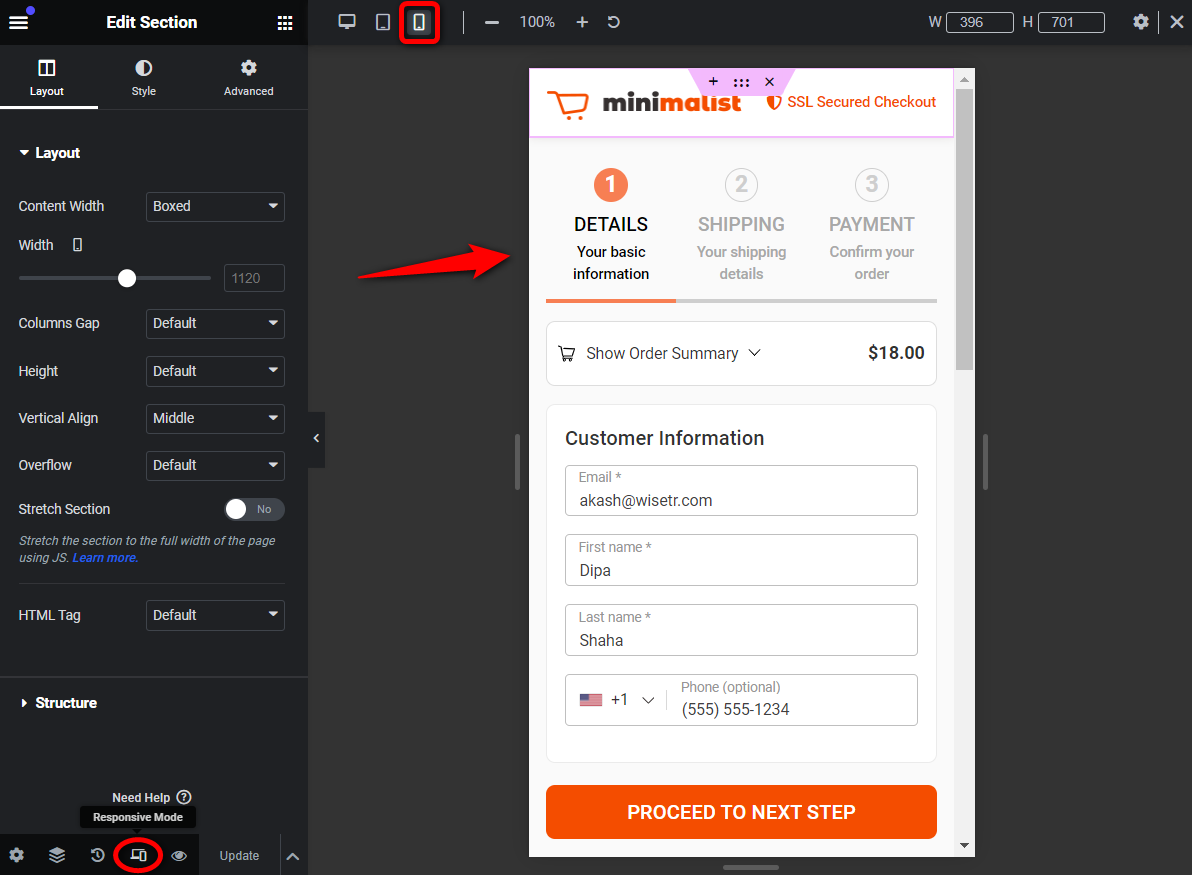This screenshot has height=875, width=1192.
Task: Switch to the Style tab
Action: pos(144,78)
